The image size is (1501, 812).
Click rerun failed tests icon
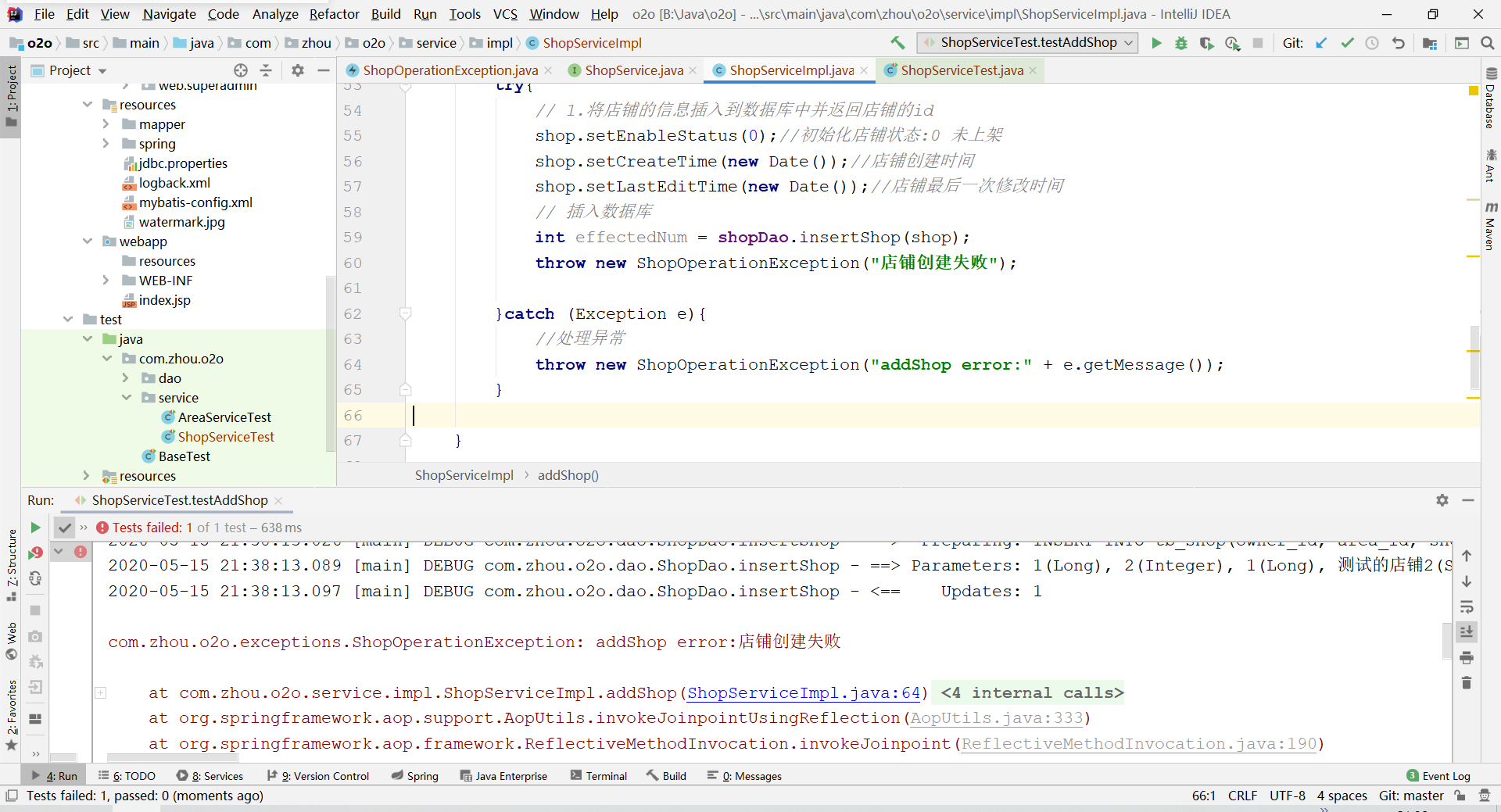pos(35,553)
